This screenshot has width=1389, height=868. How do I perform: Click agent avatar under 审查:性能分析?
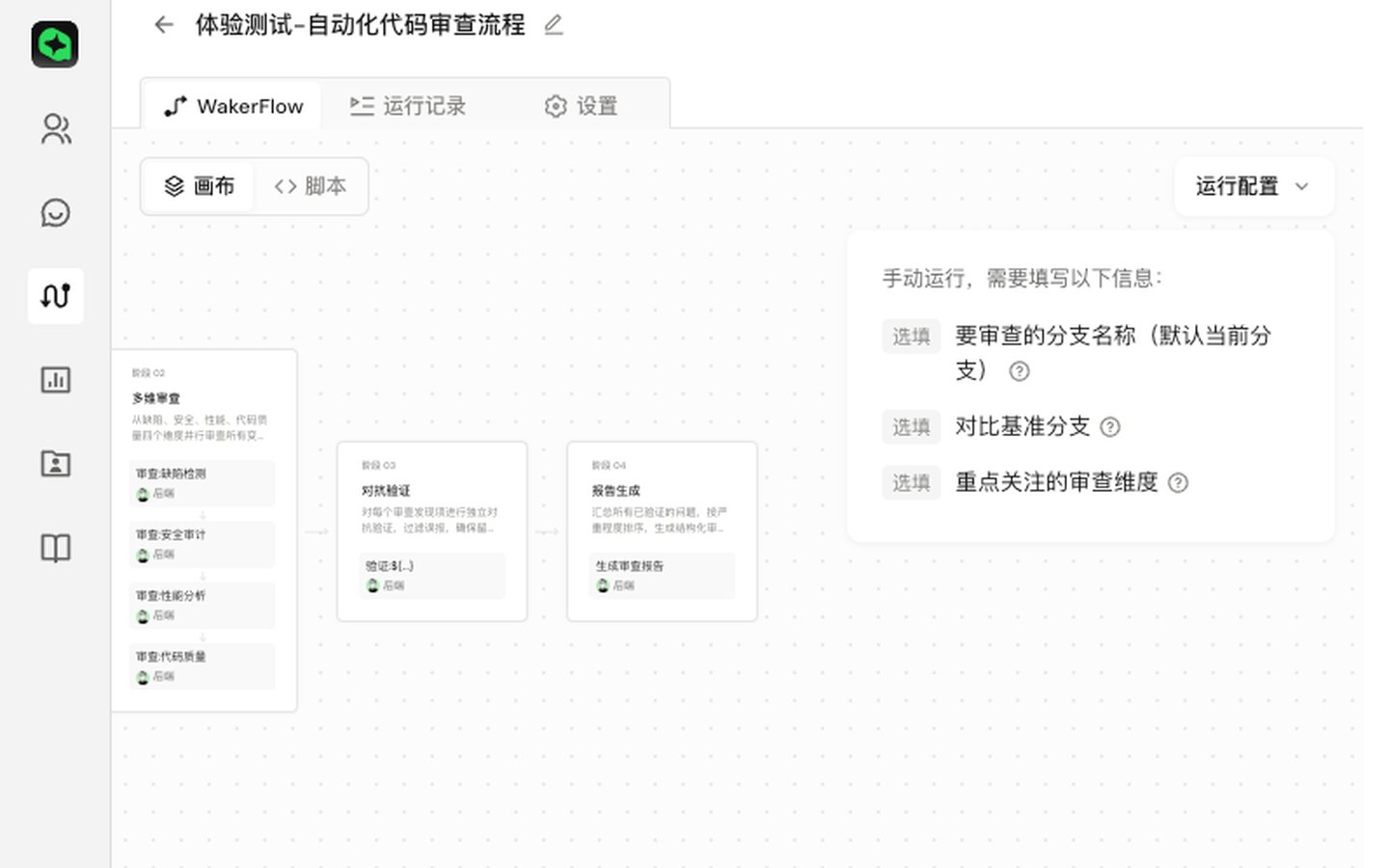(x=143, y=615)
